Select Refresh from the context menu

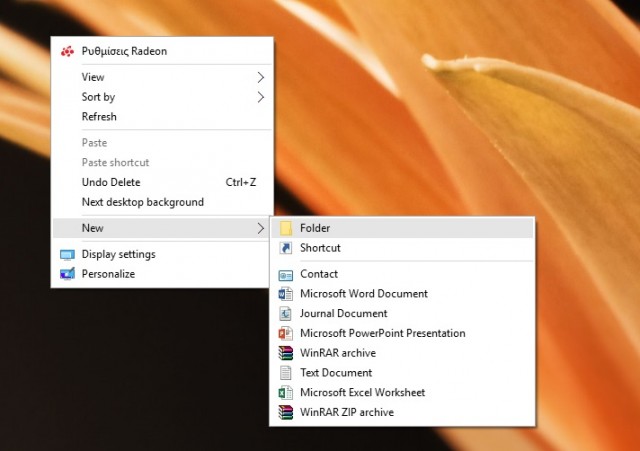tap(99, 117)
